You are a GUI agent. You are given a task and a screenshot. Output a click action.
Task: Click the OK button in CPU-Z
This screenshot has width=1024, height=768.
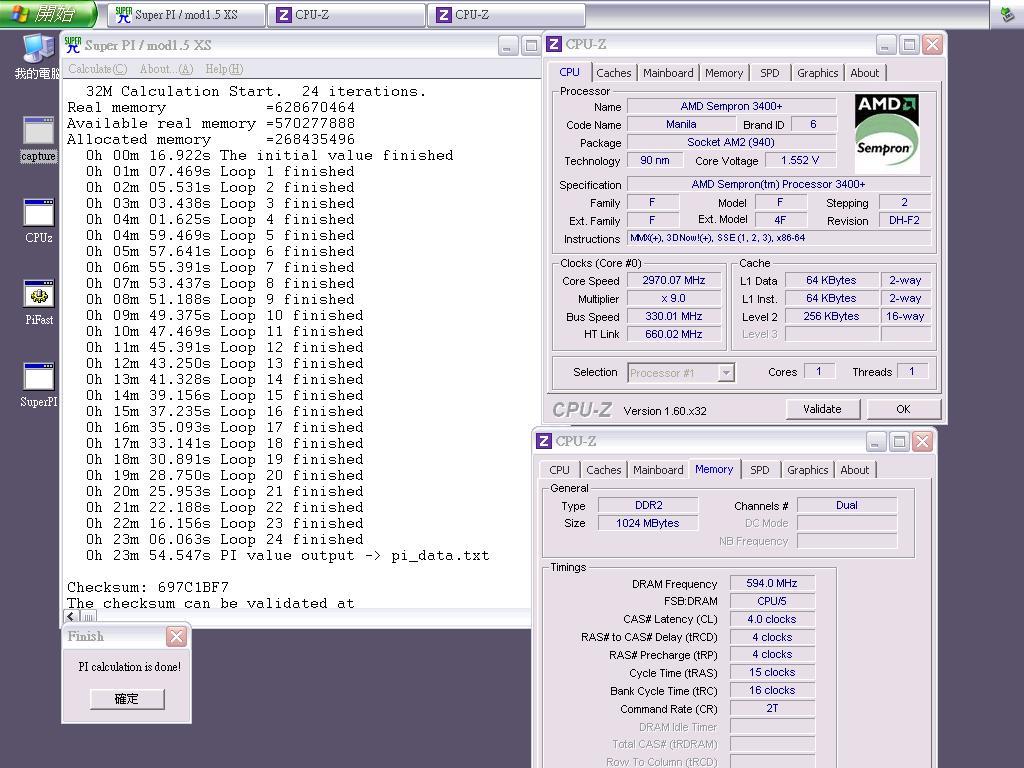tap(903, 409)
